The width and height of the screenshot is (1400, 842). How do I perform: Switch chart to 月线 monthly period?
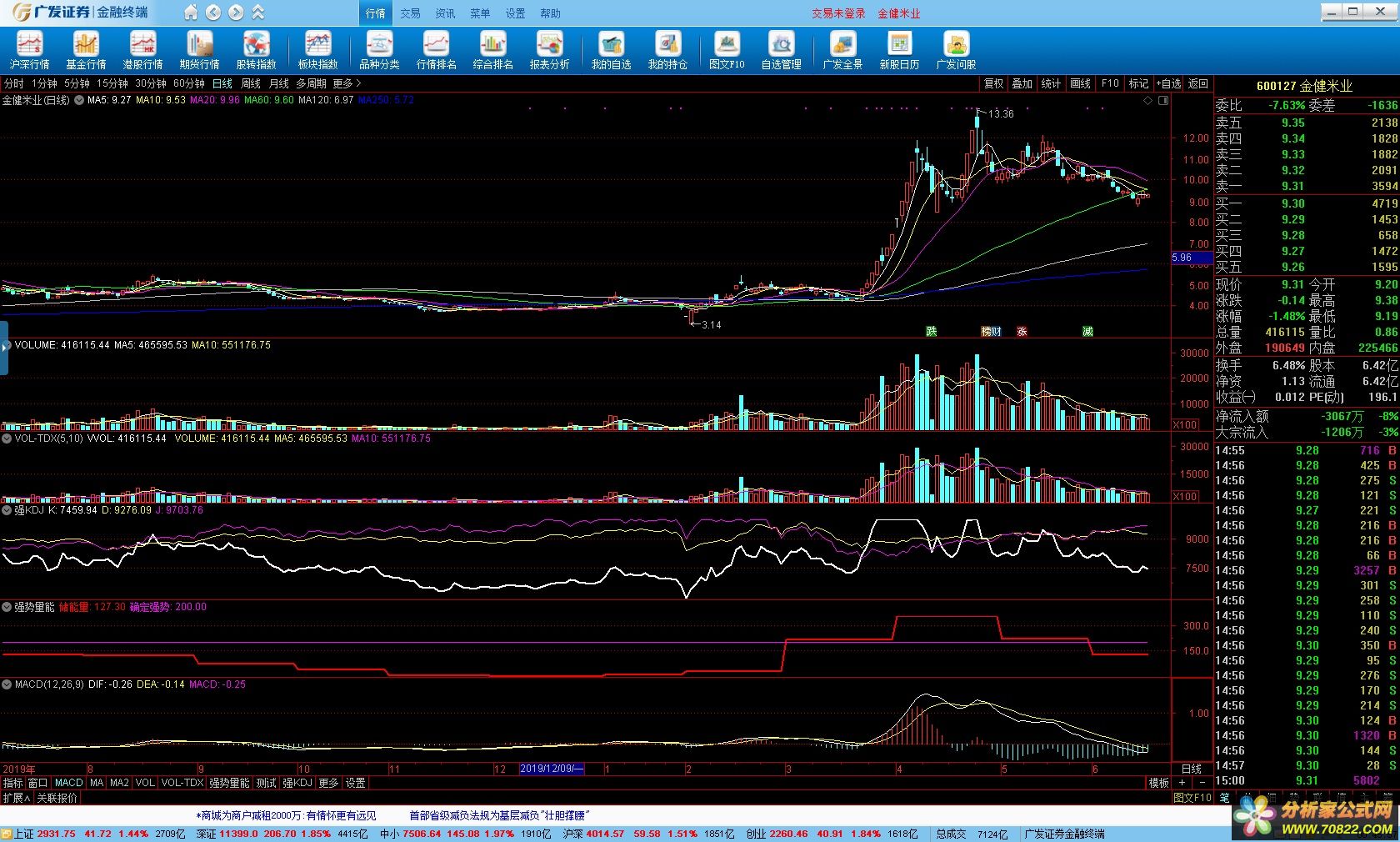279,83
